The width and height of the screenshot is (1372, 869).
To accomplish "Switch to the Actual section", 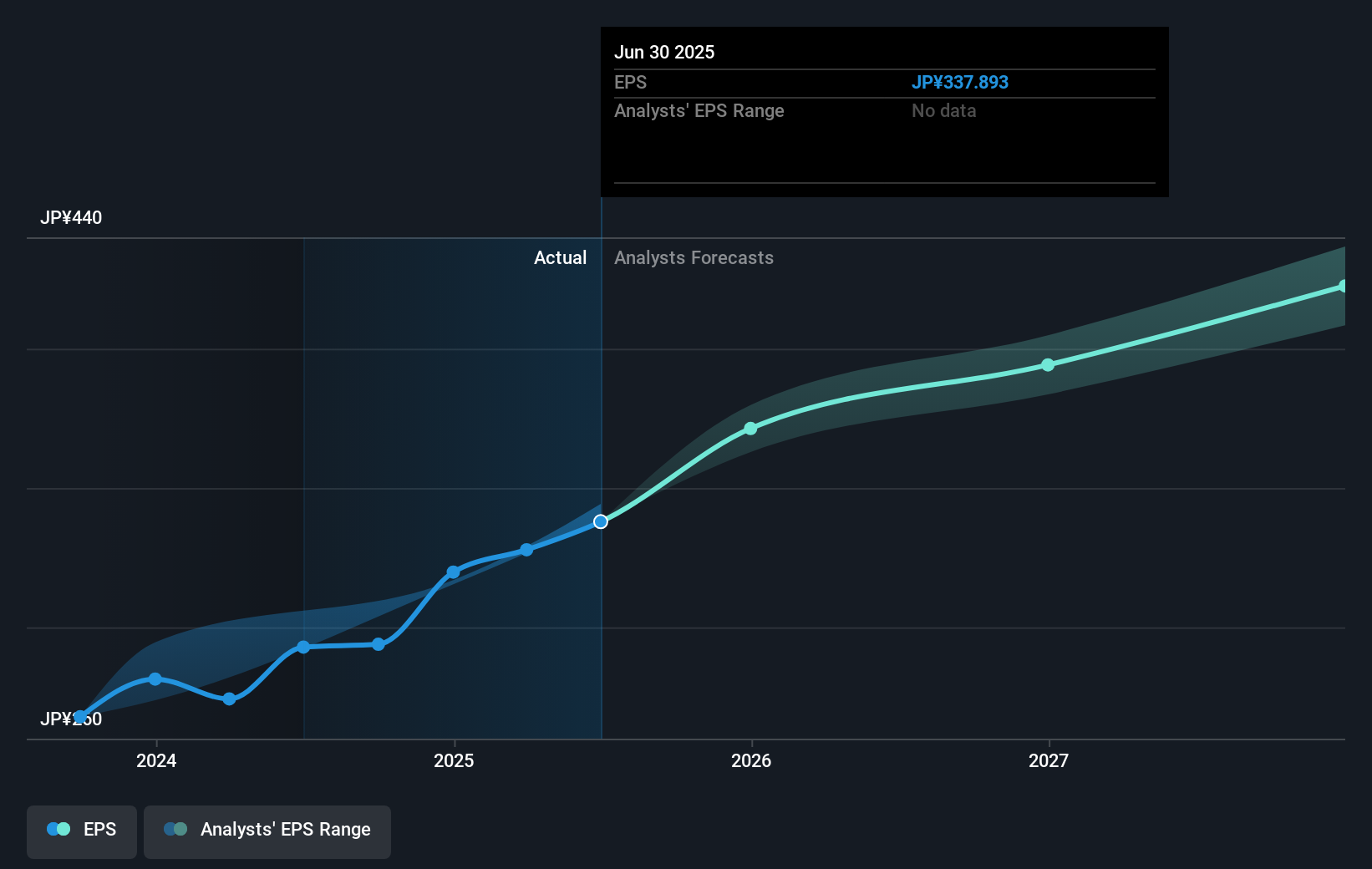I will click(x=560, y=258).
